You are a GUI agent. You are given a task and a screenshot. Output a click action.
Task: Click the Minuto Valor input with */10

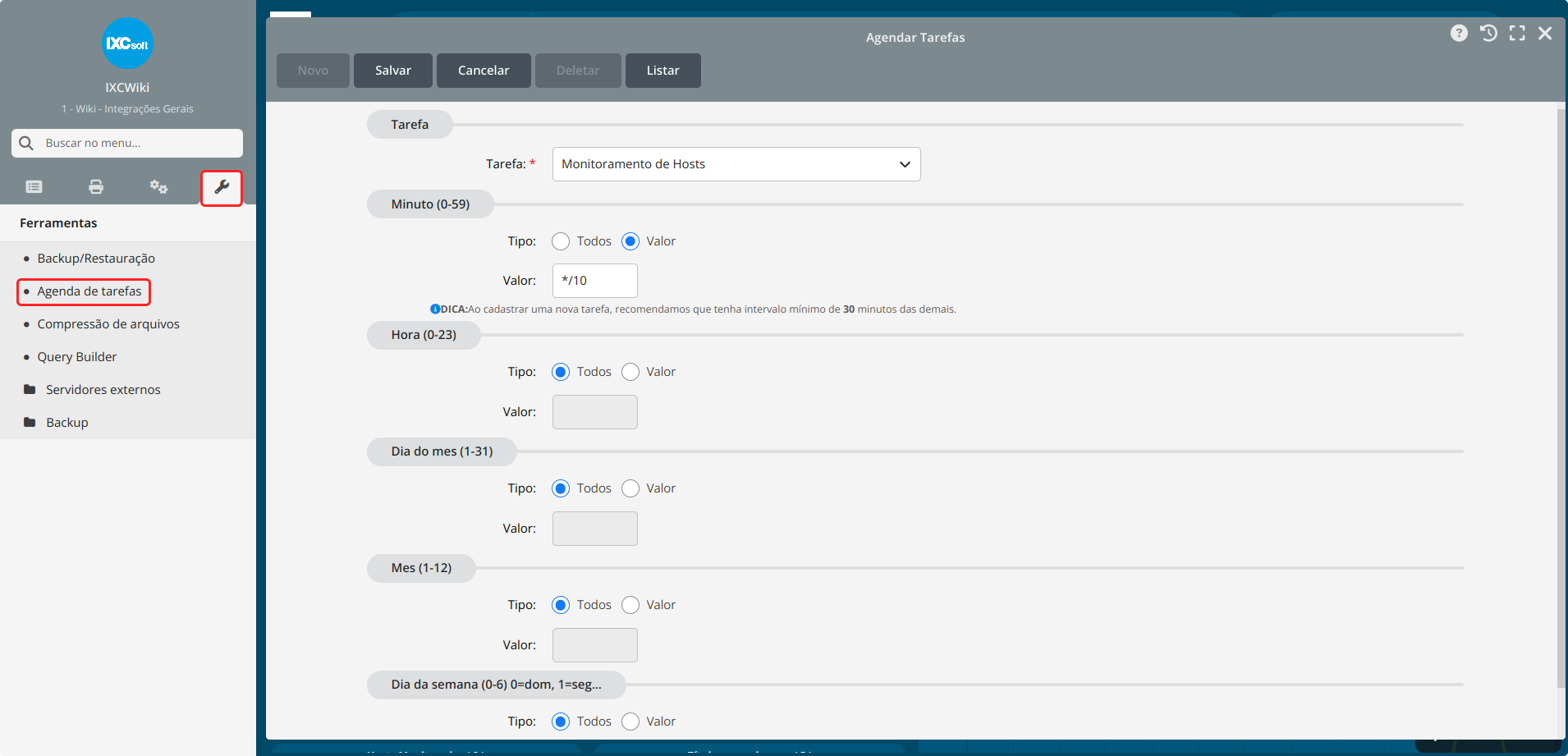coord(595,281)
